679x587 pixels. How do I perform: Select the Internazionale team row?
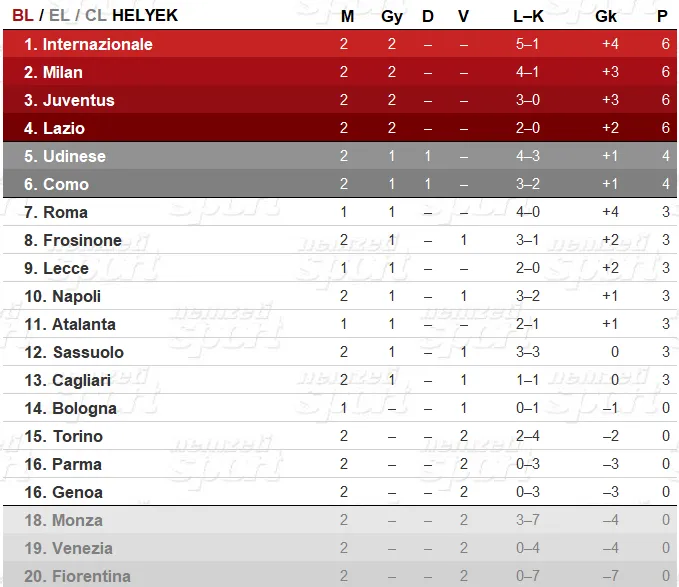(340, 44)
